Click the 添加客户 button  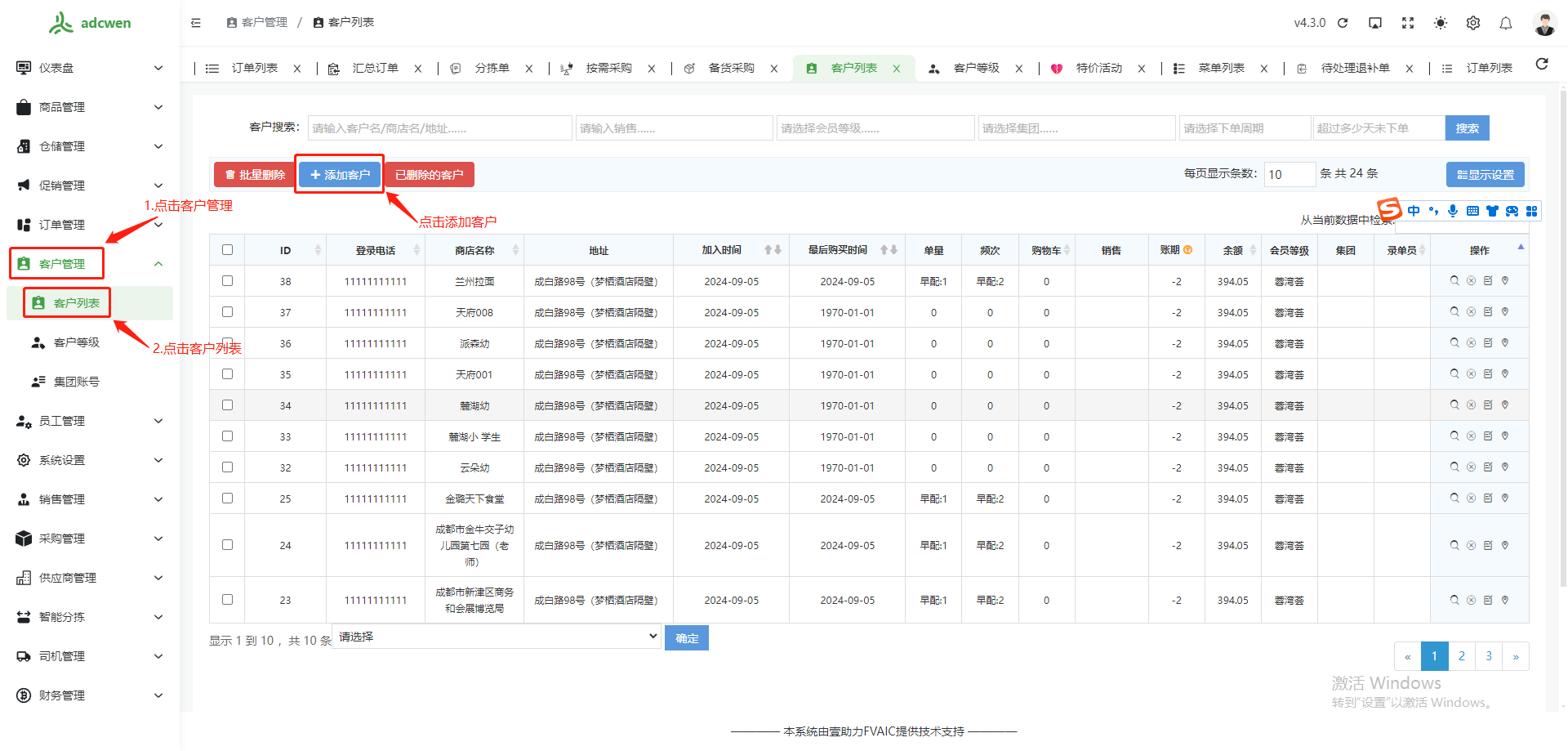coord(339,174)
